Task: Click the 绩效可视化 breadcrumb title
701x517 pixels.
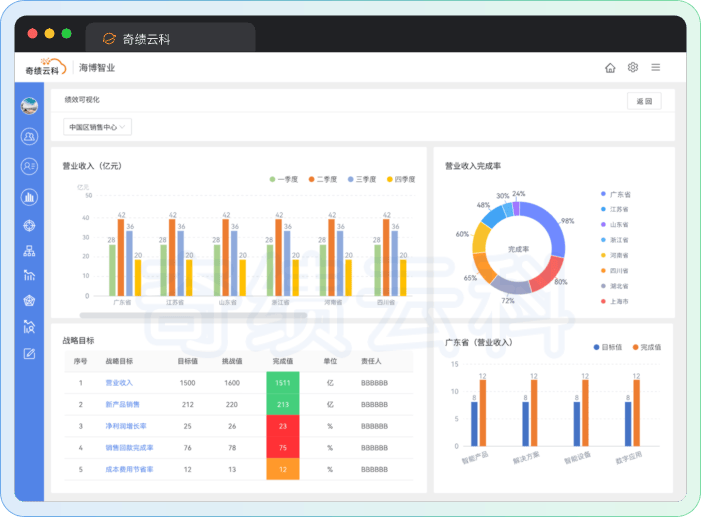Action: 82,100
